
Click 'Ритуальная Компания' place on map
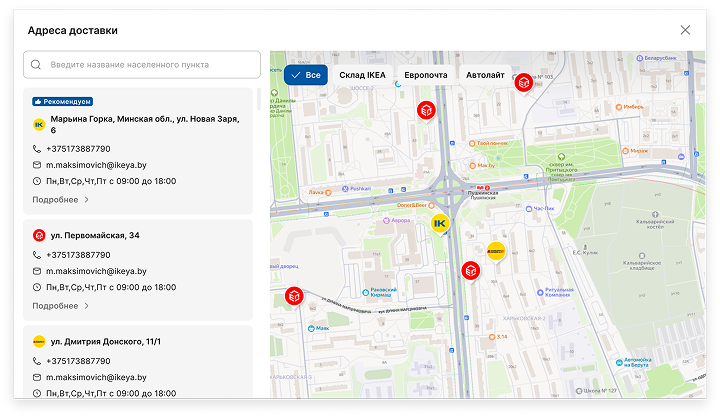point(556,292)
